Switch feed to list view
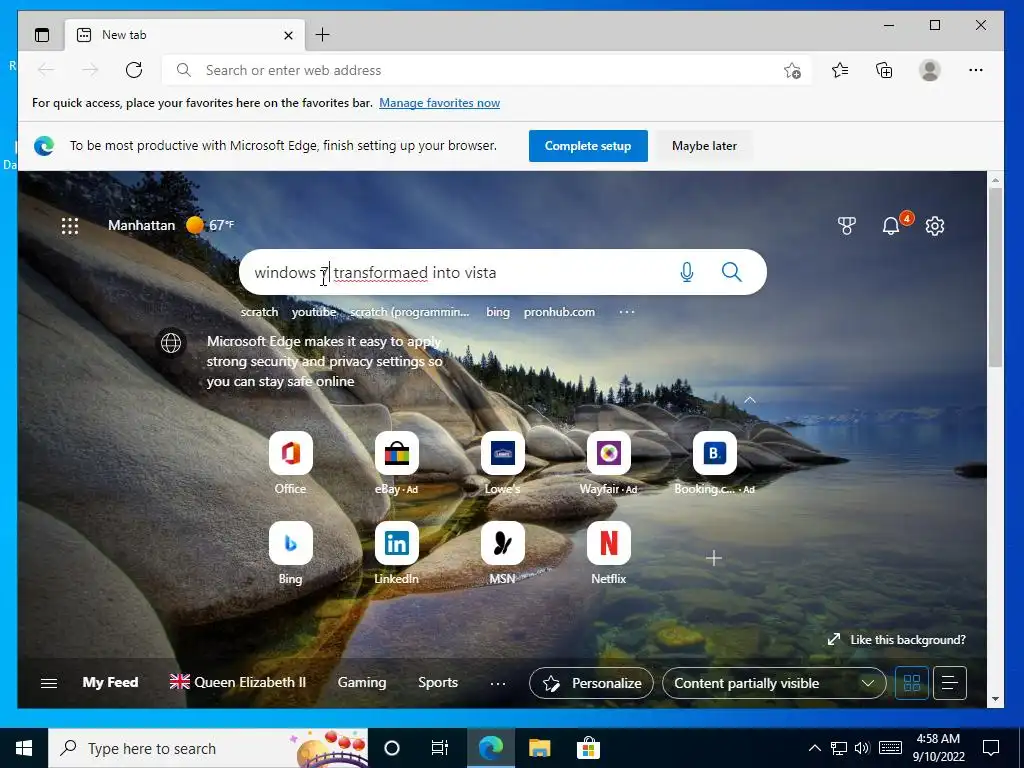This screenshot has width=1024, height=768. [x=950, y=683]
